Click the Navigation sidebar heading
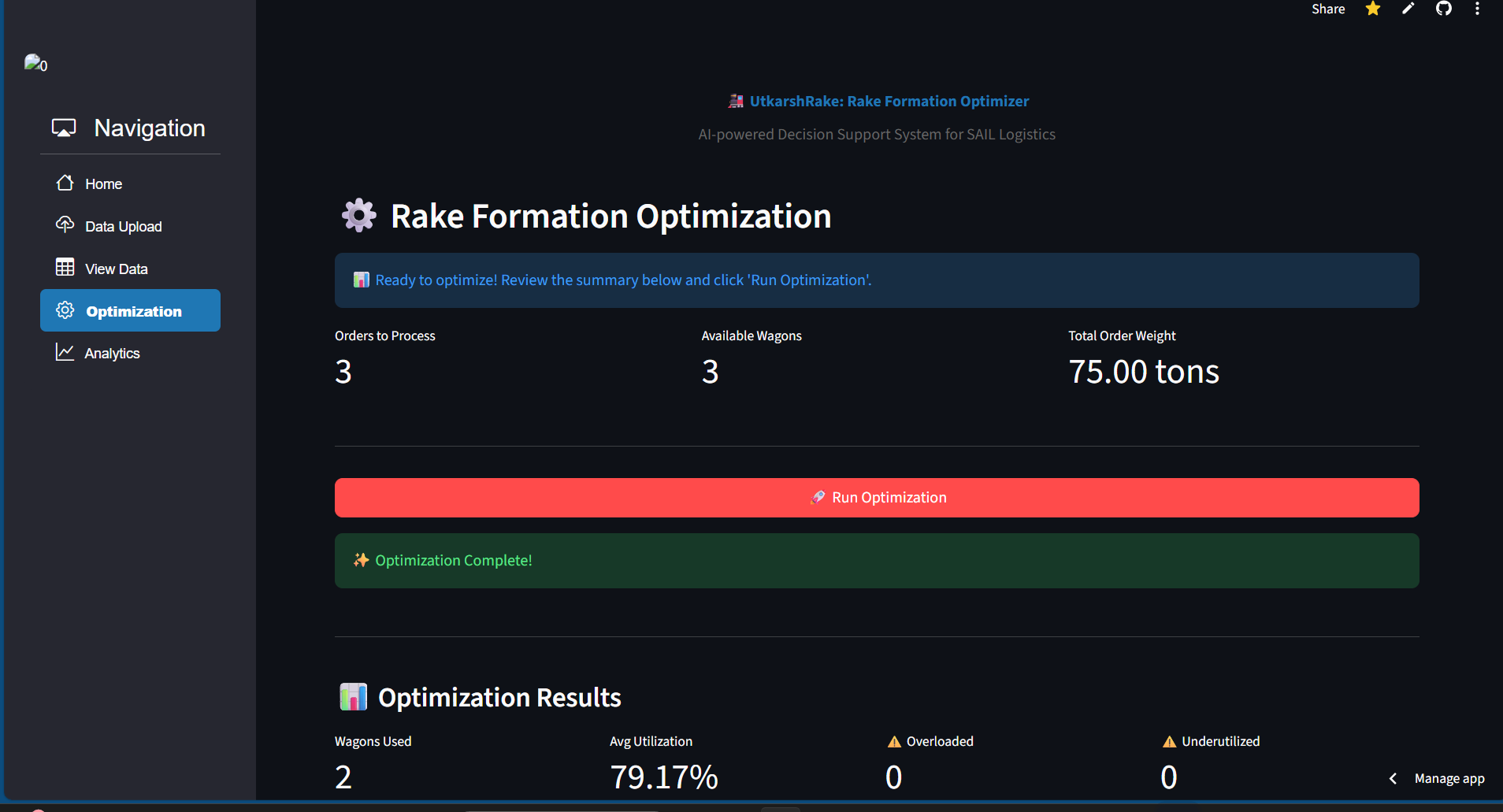This screenshot has width=1503, height=812. point(150,128)
